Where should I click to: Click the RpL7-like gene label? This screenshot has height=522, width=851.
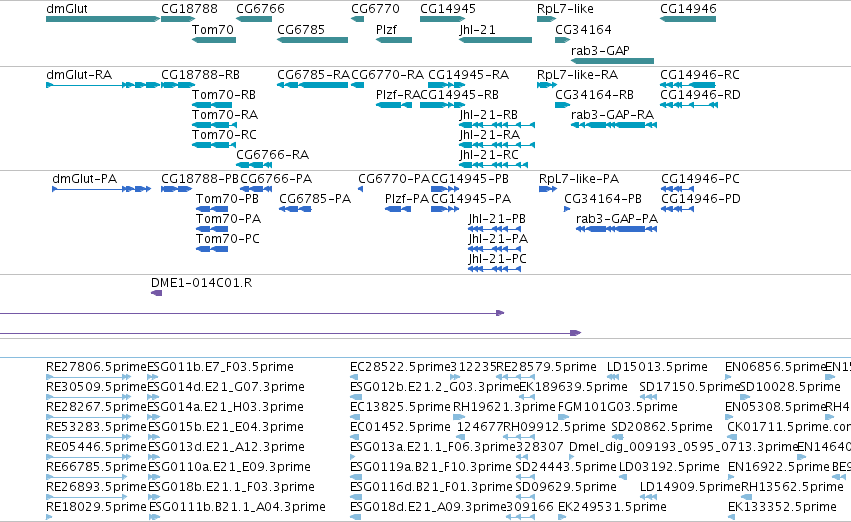(x=565, y=9)
